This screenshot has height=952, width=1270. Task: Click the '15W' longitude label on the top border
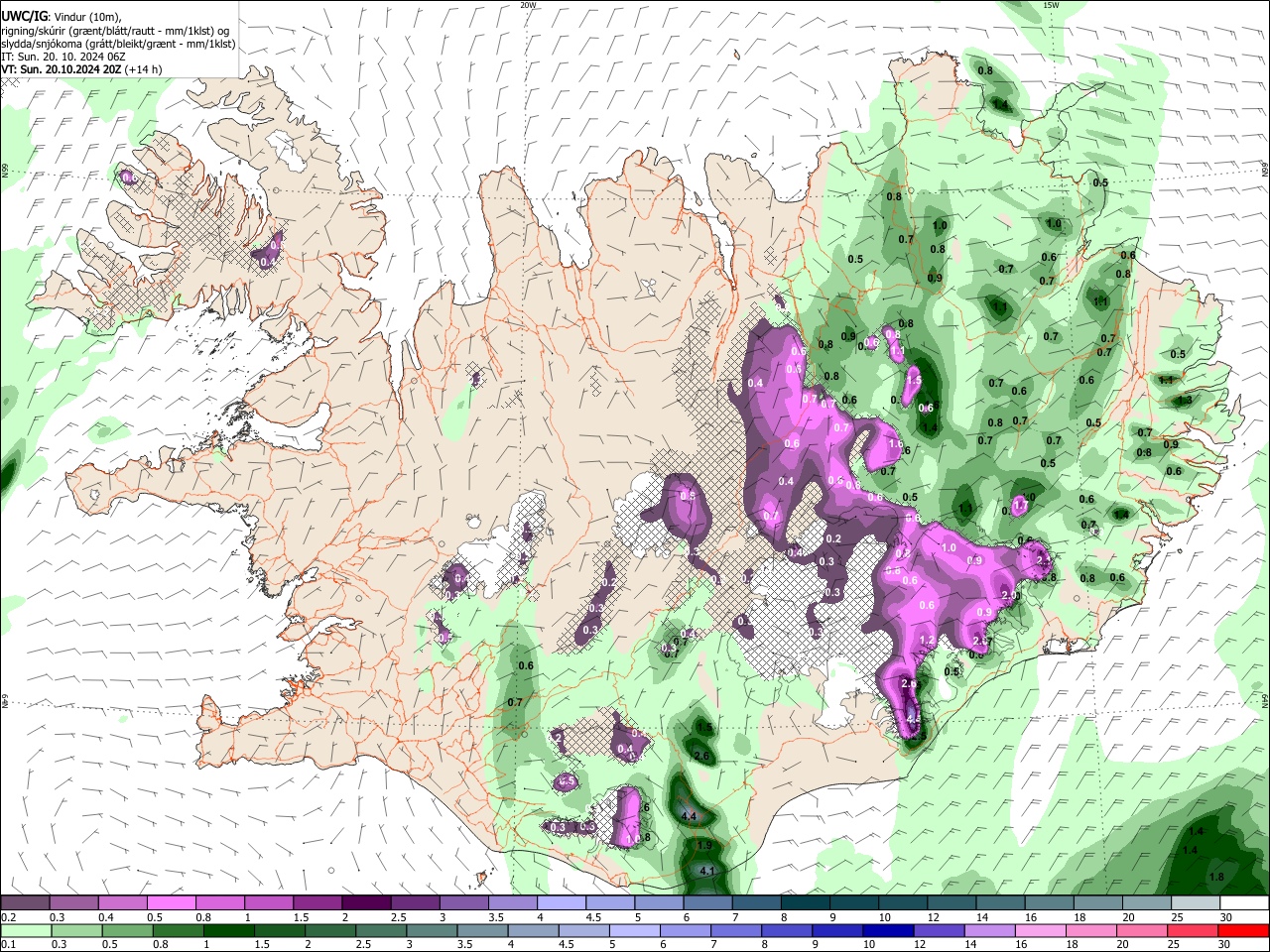pyautogui.click(x=1051, y=5)
